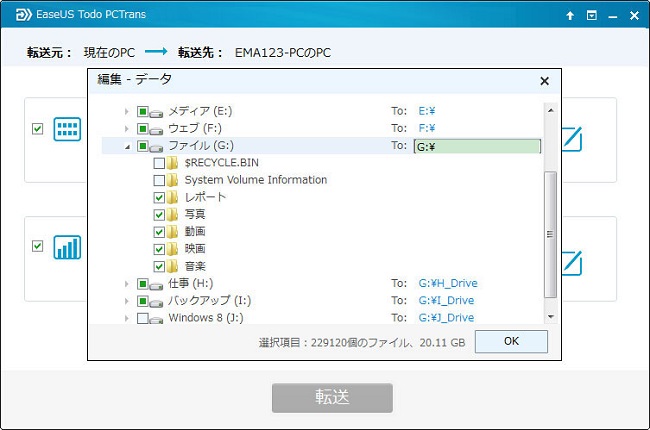Click the レポート folder icon
Image resolution: width=650 pixels, height=430 pixels.
tap(172, 197)
